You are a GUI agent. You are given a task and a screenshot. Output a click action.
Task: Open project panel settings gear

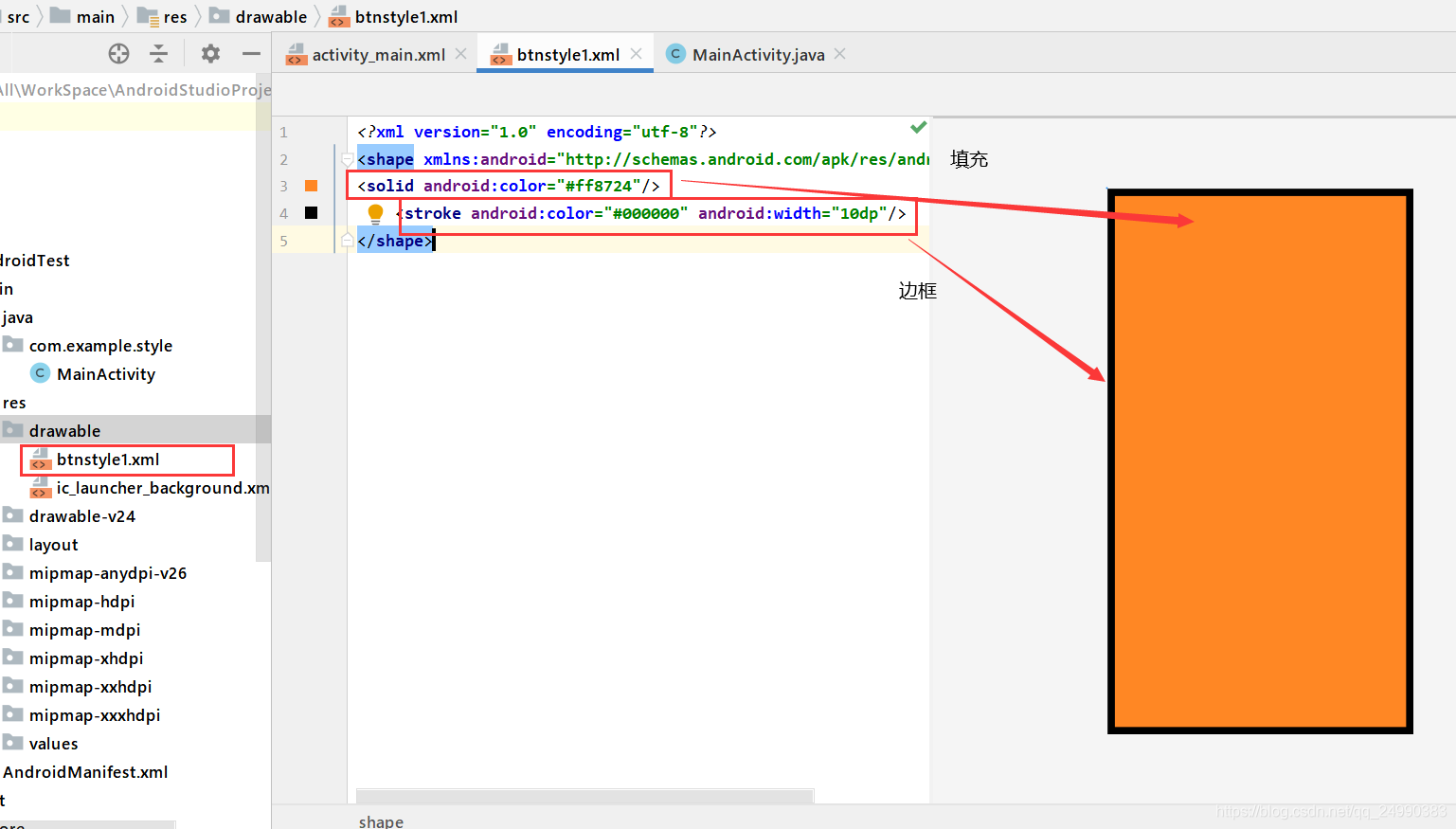pyautogui.click(x=210, y=54)
